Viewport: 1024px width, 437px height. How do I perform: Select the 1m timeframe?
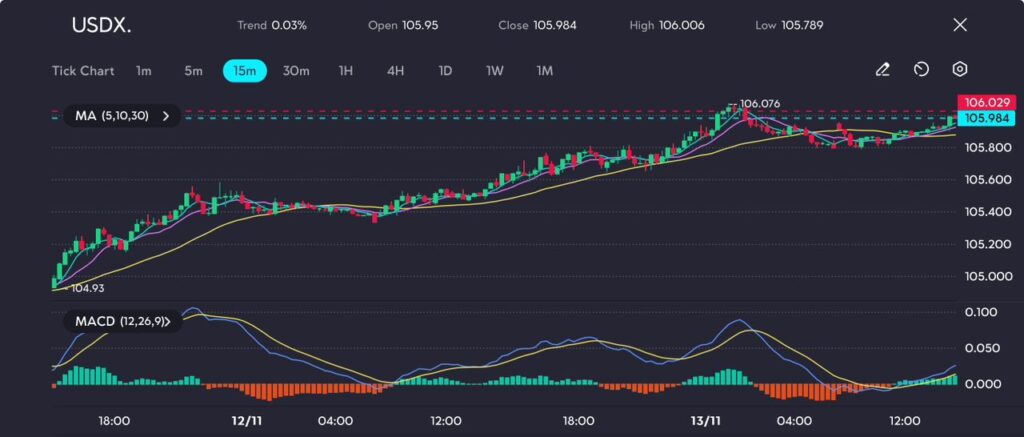pyautogui.click(x=144, y=71)
